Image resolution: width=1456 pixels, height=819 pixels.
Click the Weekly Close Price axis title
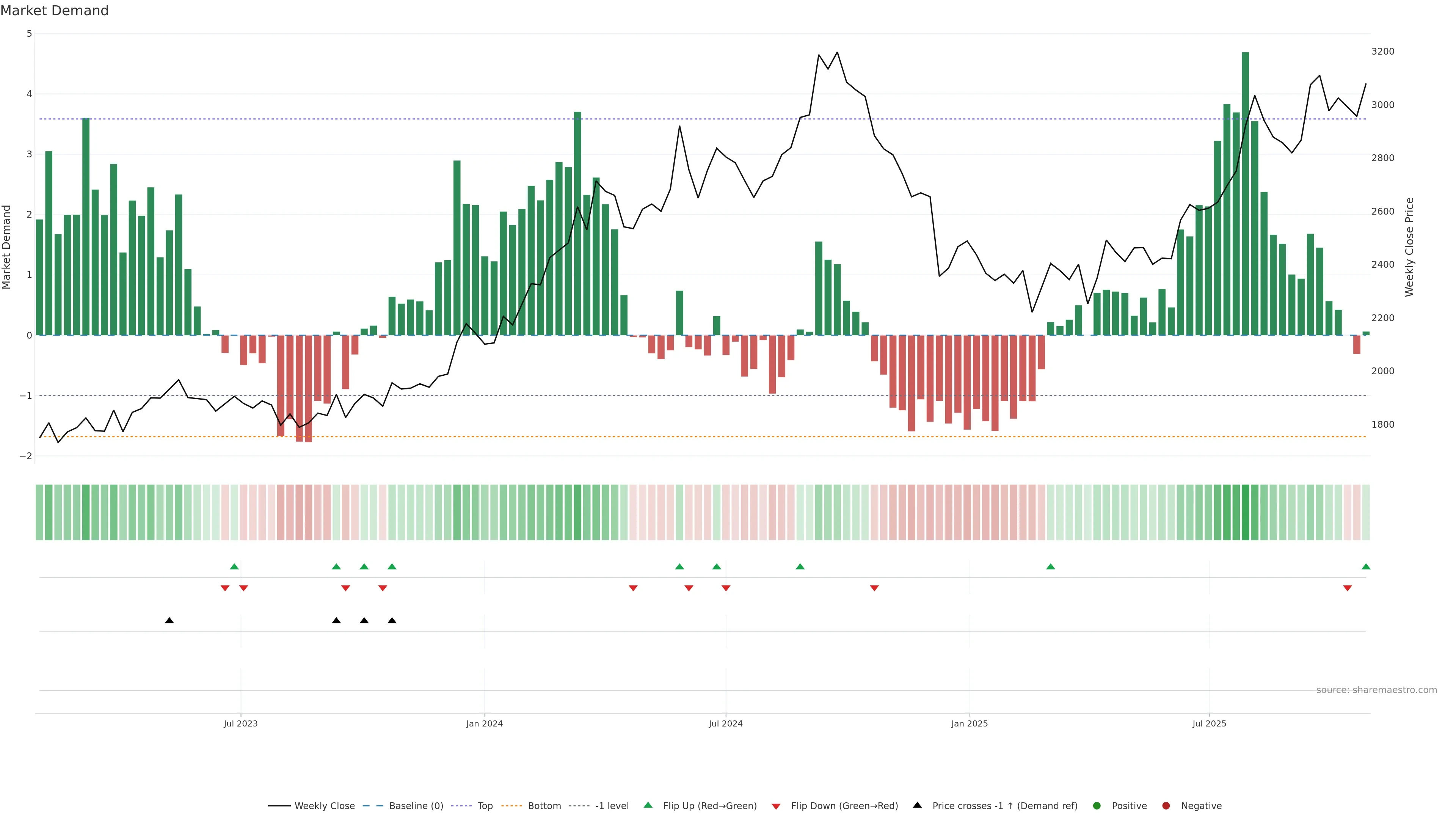click(1409, 247)
